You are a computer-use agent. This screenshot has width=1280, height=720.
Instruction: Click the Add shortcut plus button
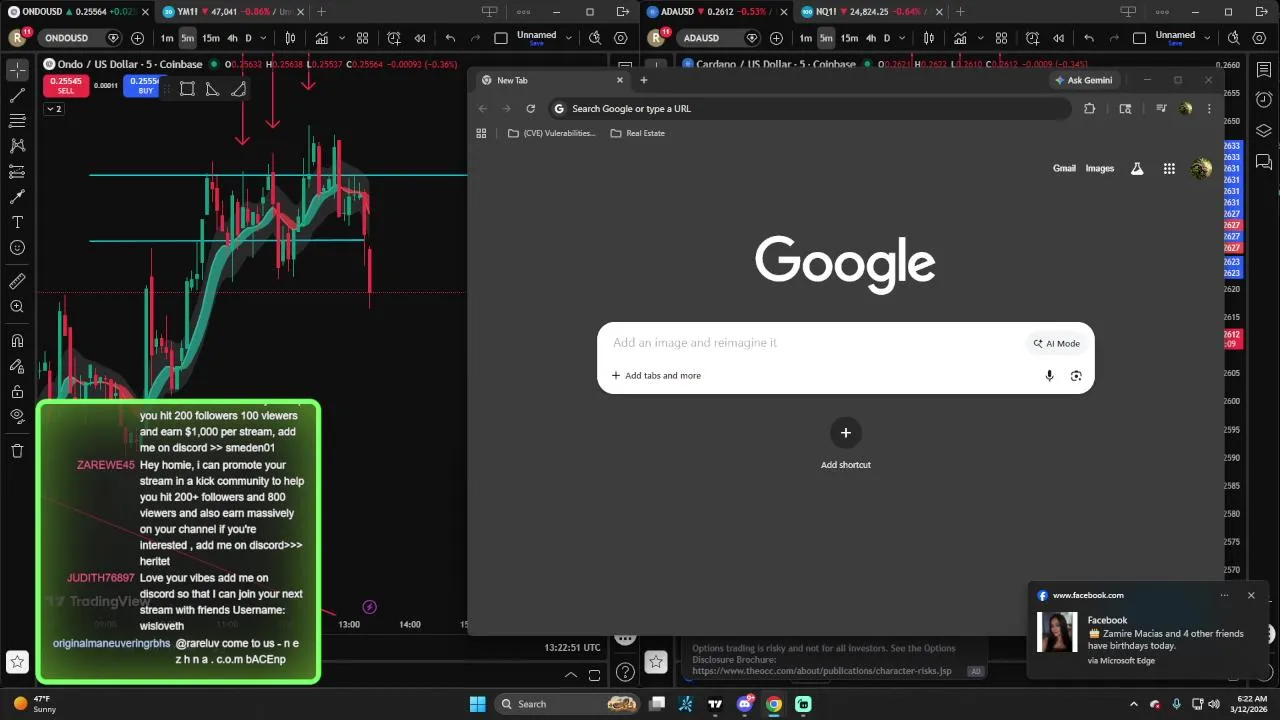click(x=845, y=433)
